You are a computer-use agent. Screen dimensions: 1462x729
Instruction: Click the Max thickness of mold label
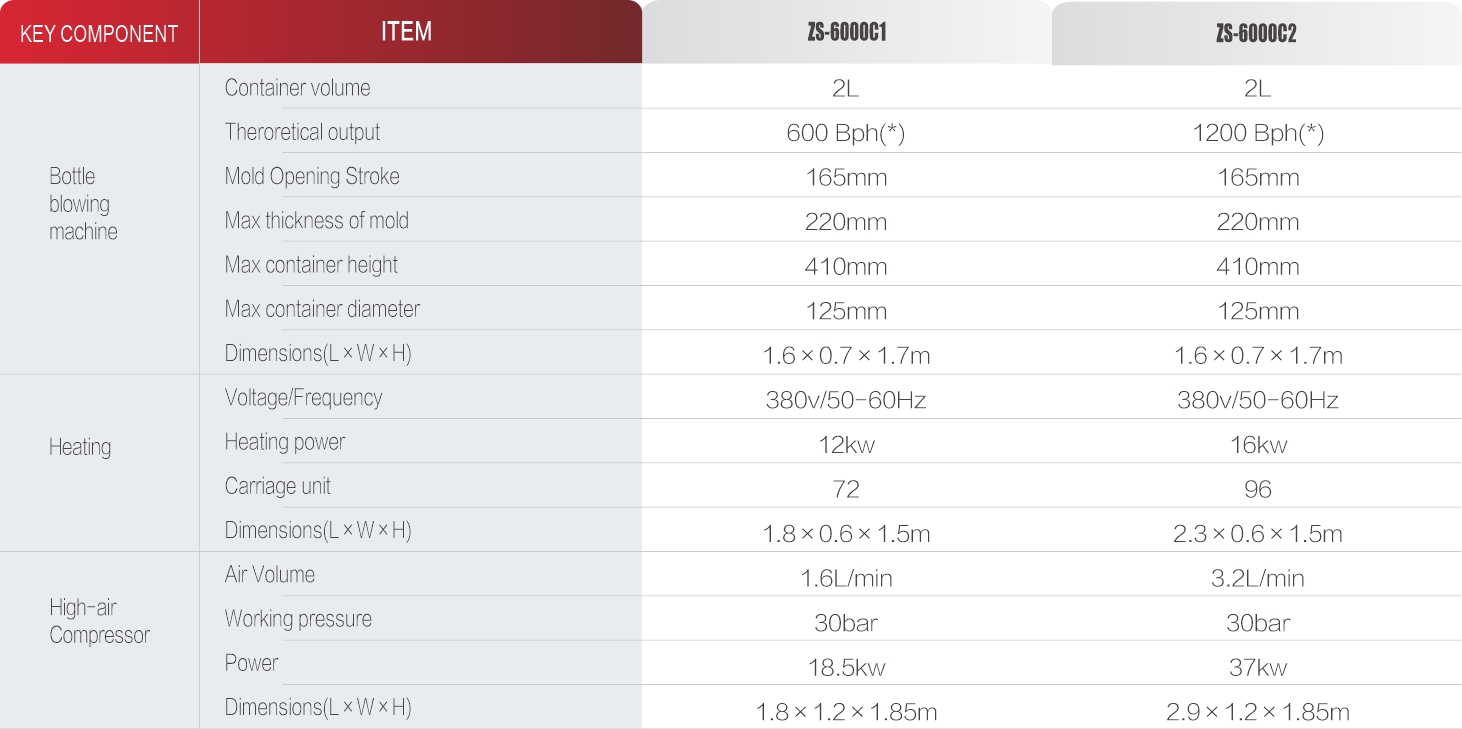coord(317,221)
